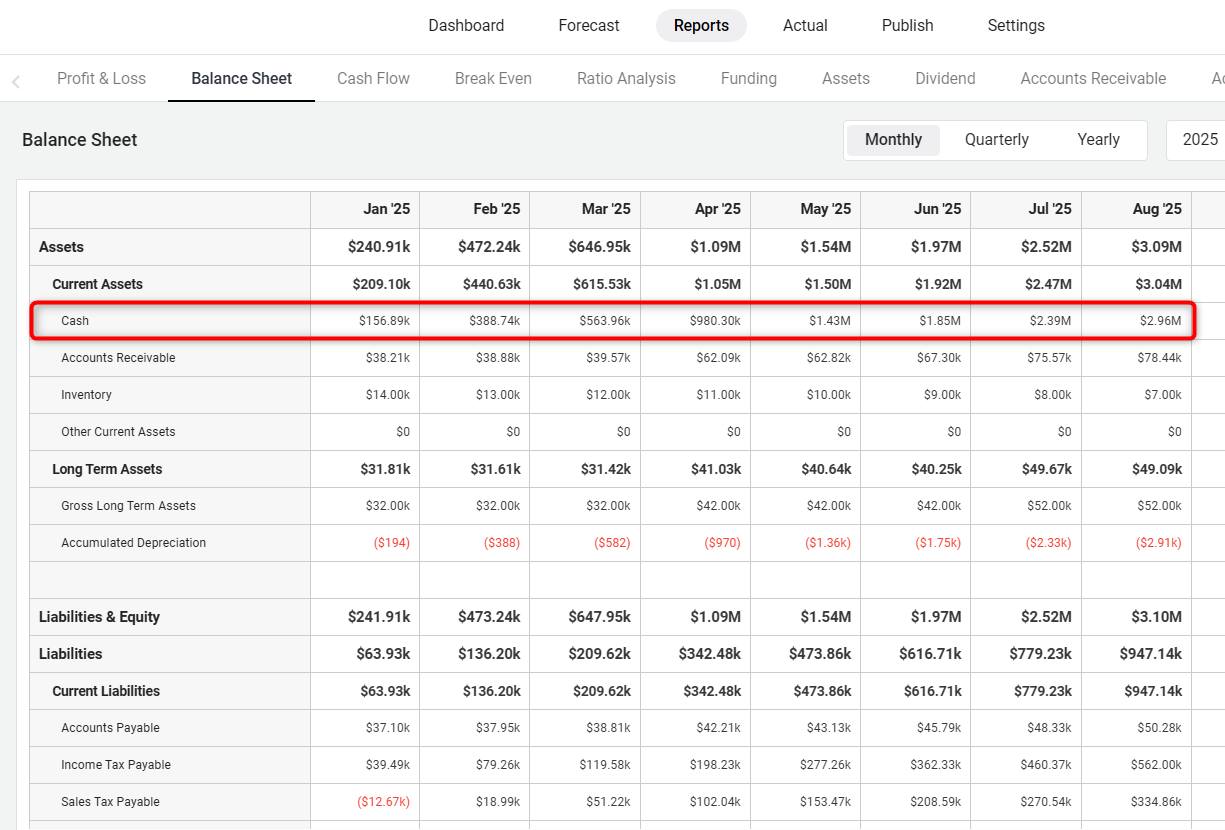
Task: Click the Cash row label
Action: [75, 321]
